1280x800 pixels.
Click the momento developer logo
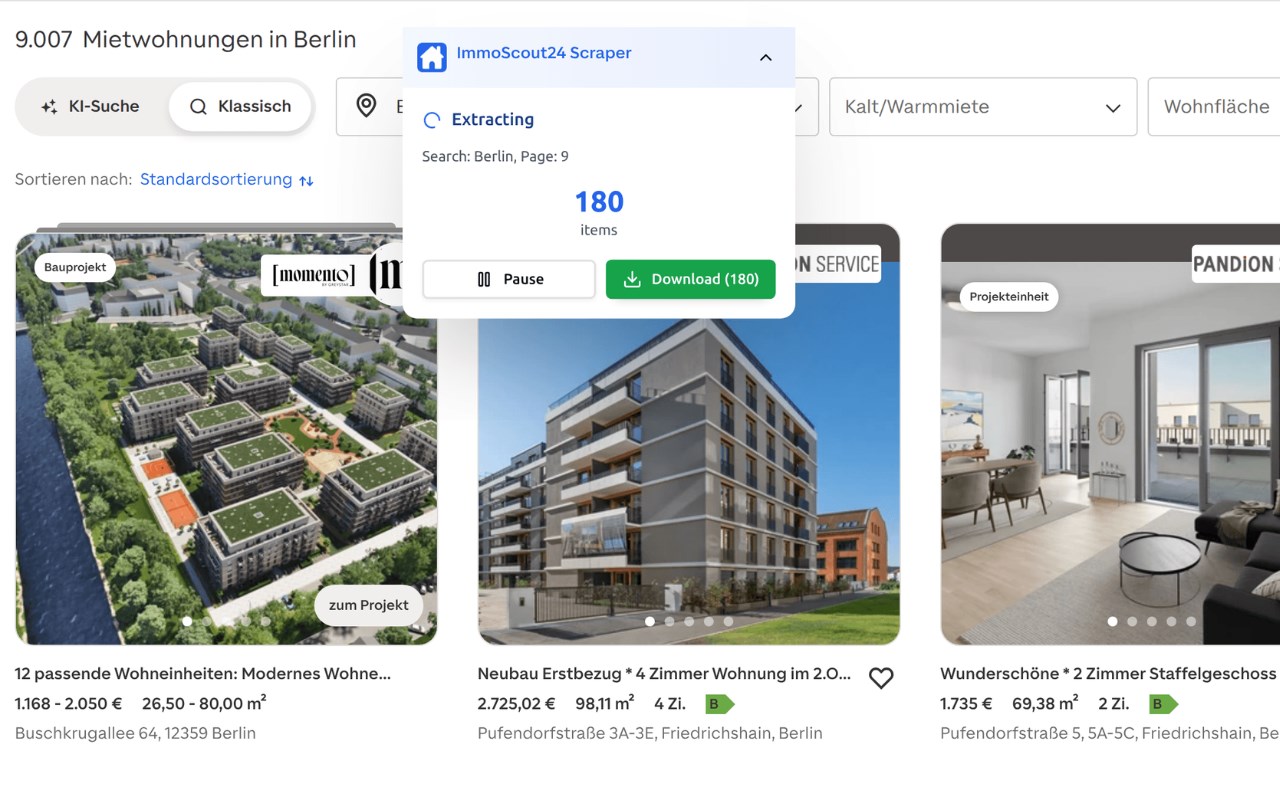pos(313,275)
